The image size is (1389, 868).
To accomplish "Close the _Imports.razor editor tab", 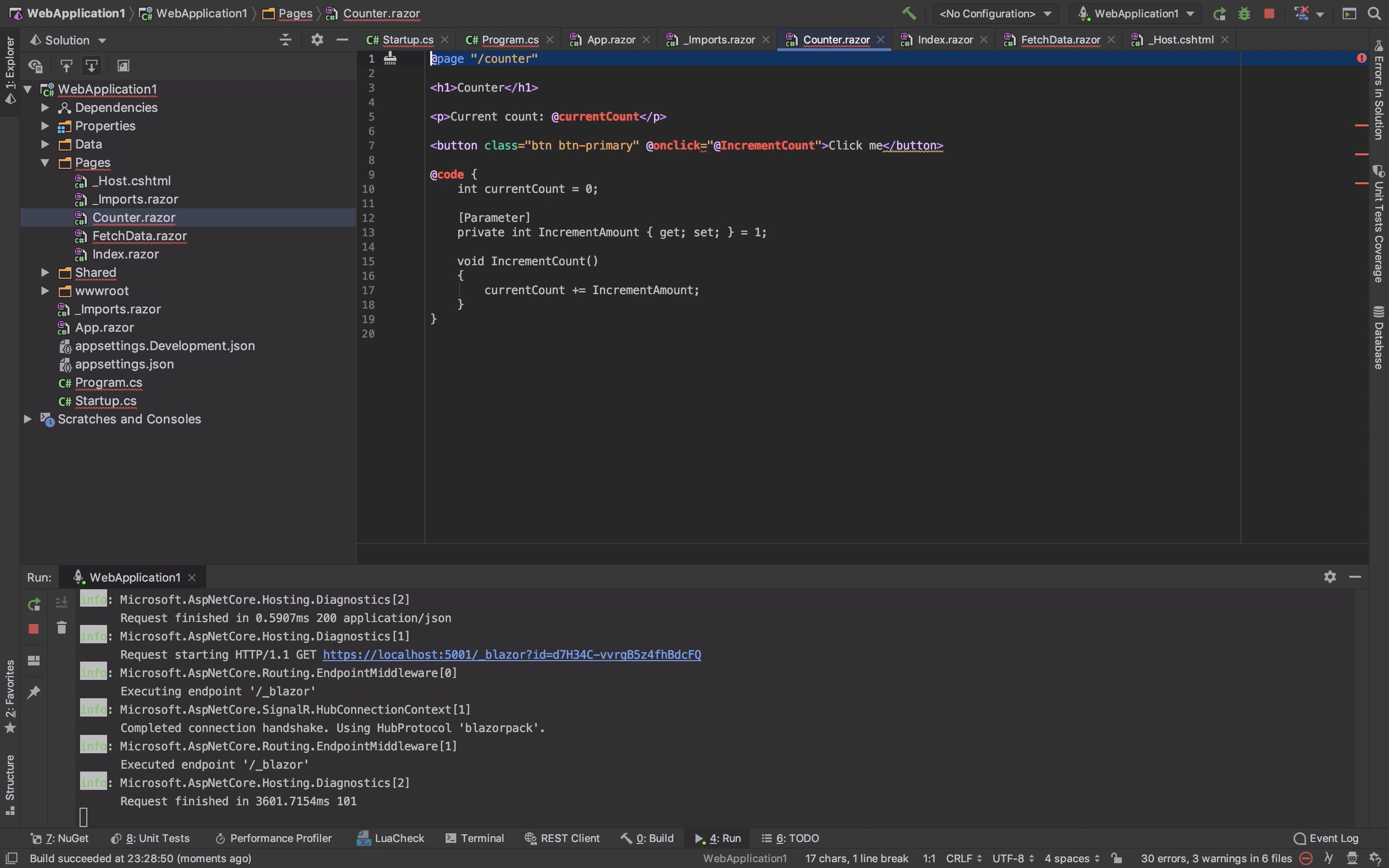I will tap(766, 40).
